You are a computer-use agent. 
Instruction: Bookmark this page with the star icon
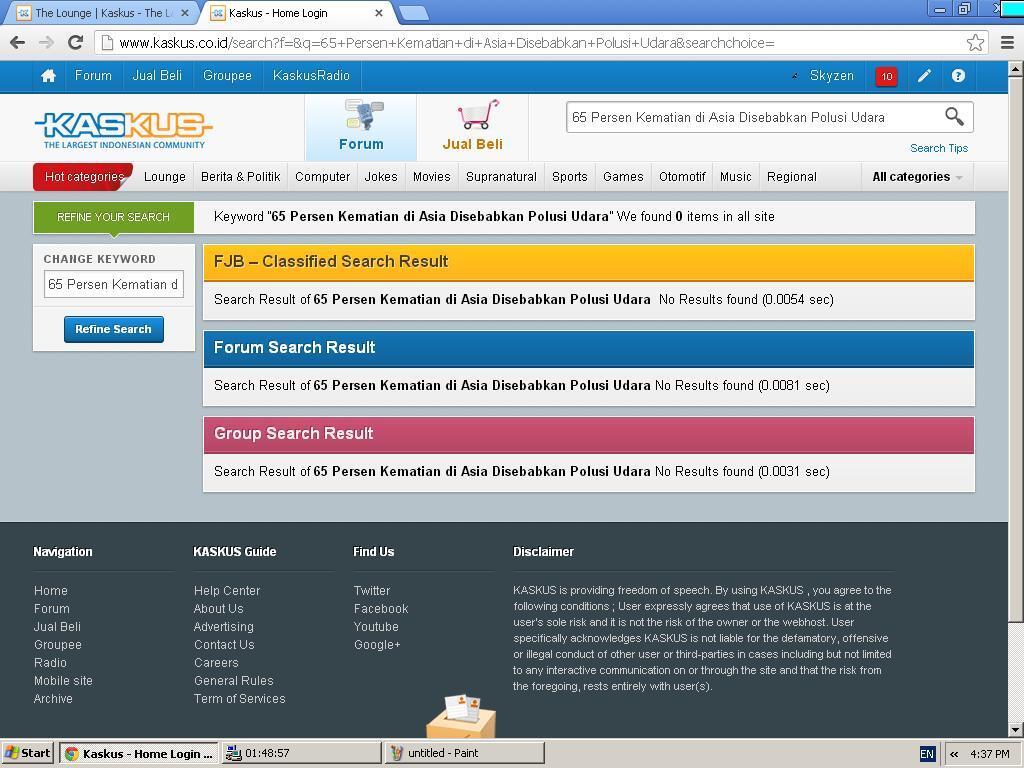pos(975,43)
